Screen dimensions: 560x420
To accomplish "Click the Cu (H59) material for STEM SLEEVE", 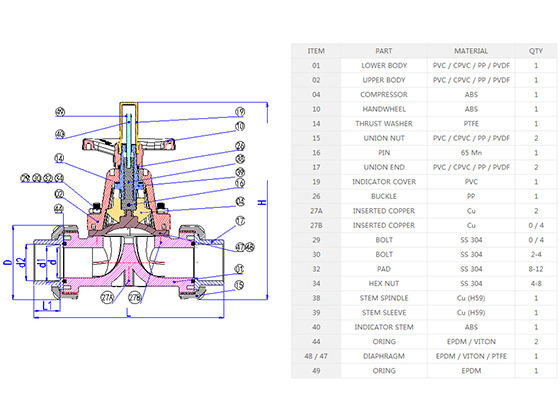I will [471, 312].
